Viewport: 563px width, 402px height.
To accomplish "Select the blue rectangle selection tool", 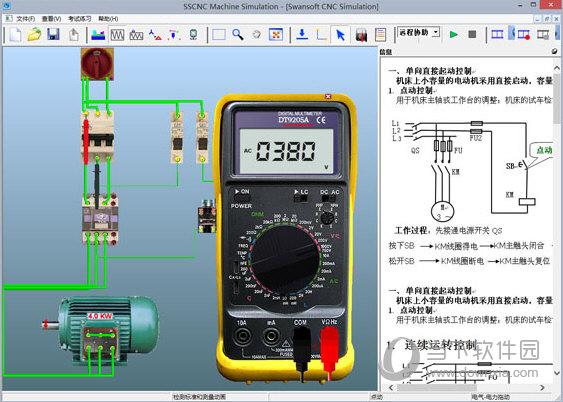I will click(219, 35).
